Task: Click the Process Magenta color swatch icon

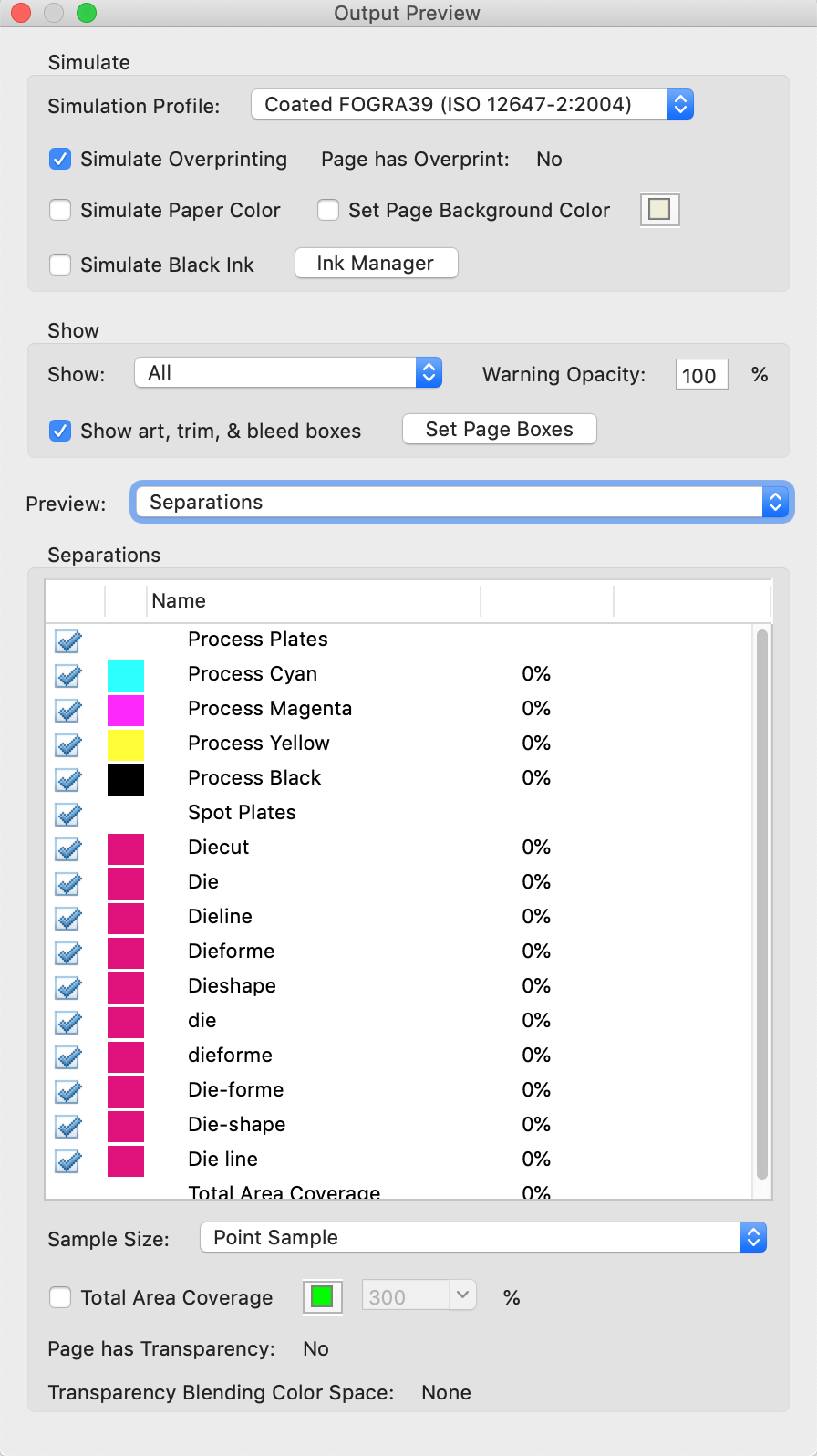Action: point(126,710)
